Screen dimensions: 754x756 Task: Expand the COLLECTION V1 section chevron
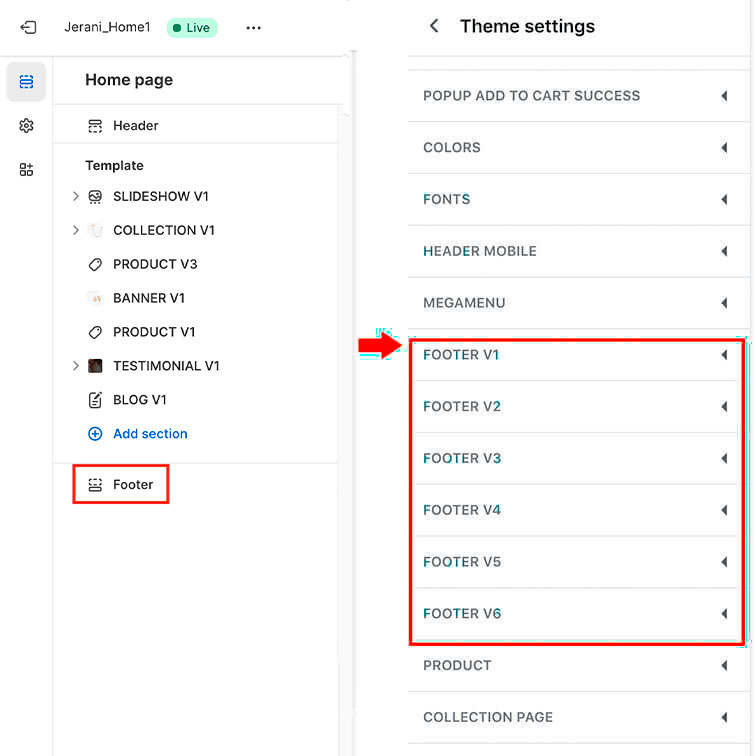pyautogui.click(x=76, y=230)
